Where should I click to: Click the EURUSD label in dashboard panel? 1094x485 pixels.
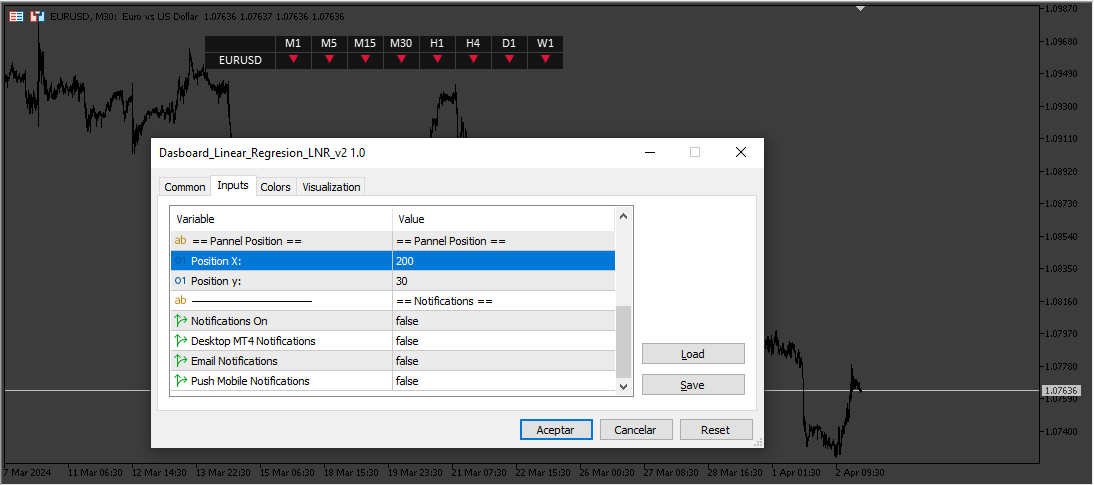click(x=240, y=60)
